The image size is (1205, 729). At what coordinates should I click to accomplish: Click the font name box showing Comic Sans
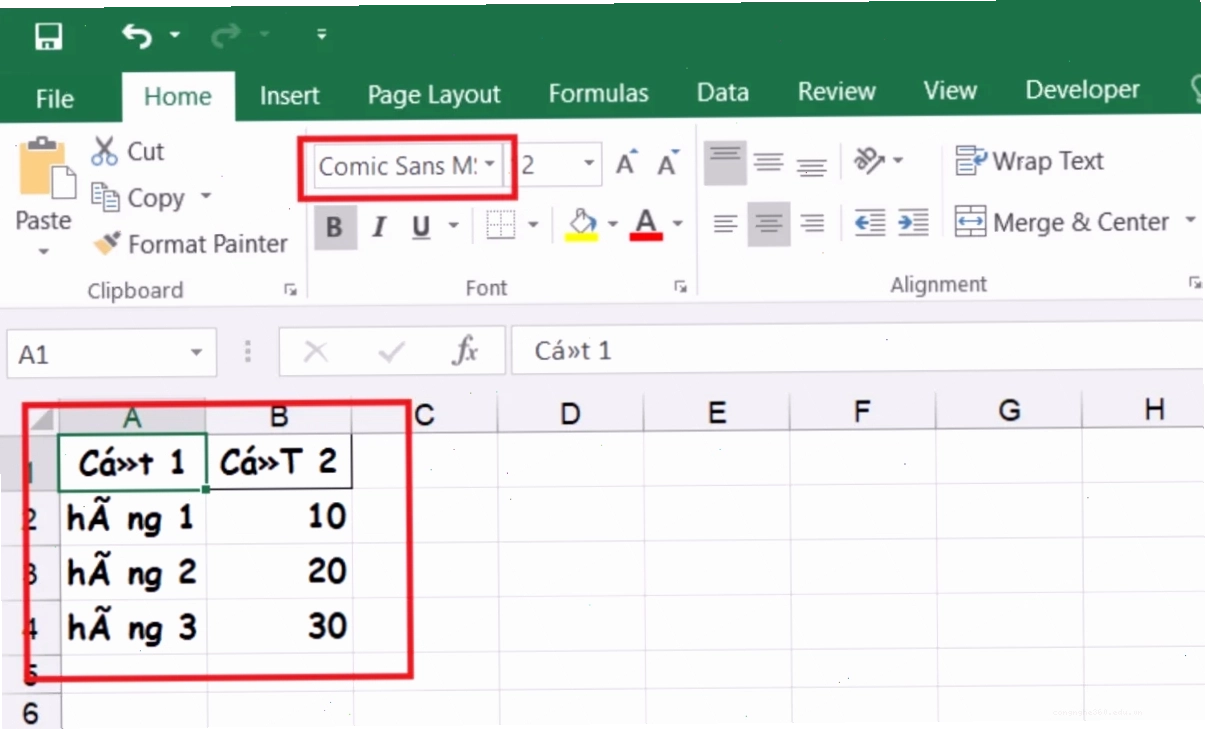click(x=398, y=166)
